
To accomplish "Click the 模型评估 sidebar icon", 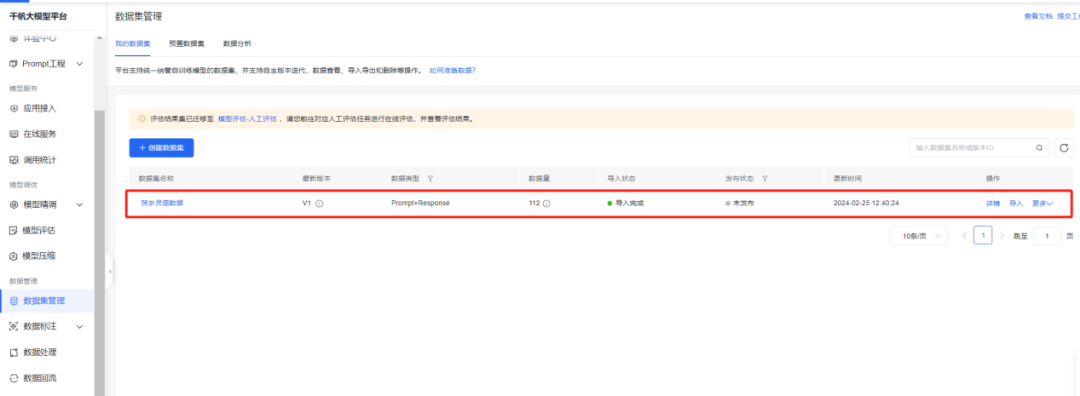I will click(x=13, y=230).
